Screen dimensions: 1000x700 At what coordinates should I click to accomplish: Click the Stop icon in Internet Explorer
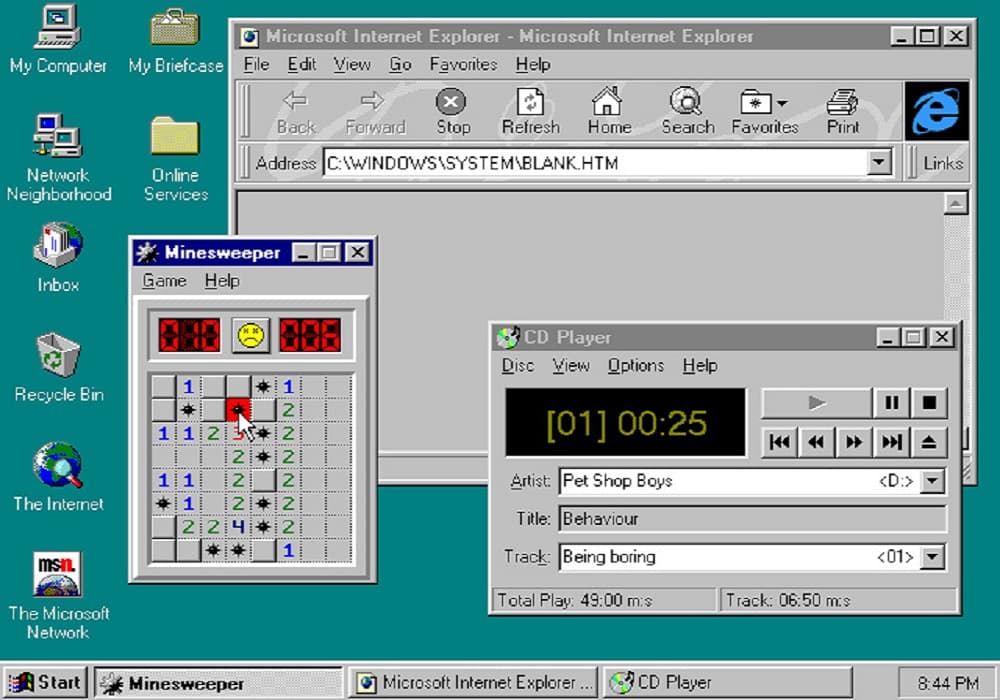coord(452,103)
